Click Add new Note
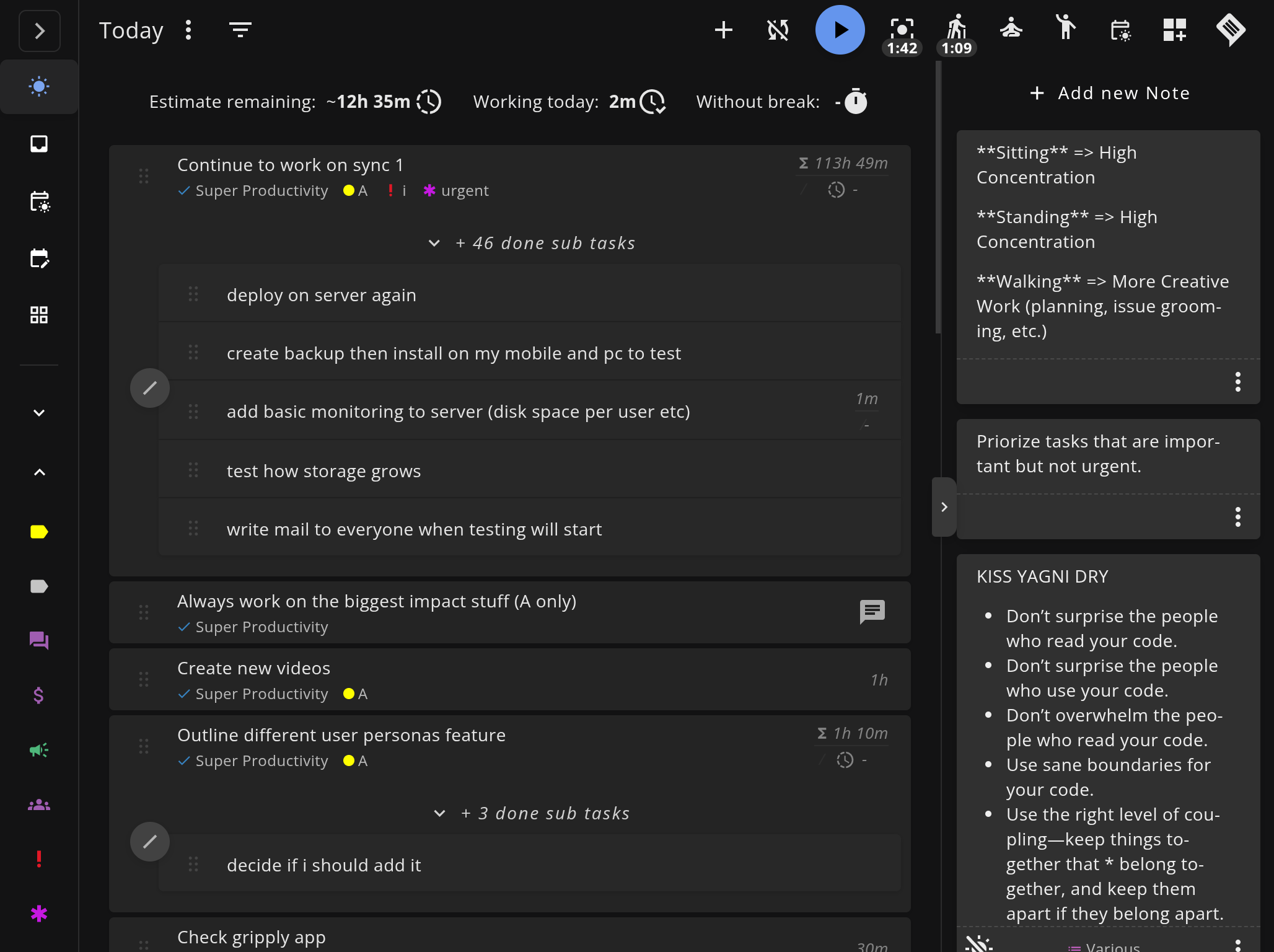Screen dimensions: 1274x952 tap(1109, 92)
